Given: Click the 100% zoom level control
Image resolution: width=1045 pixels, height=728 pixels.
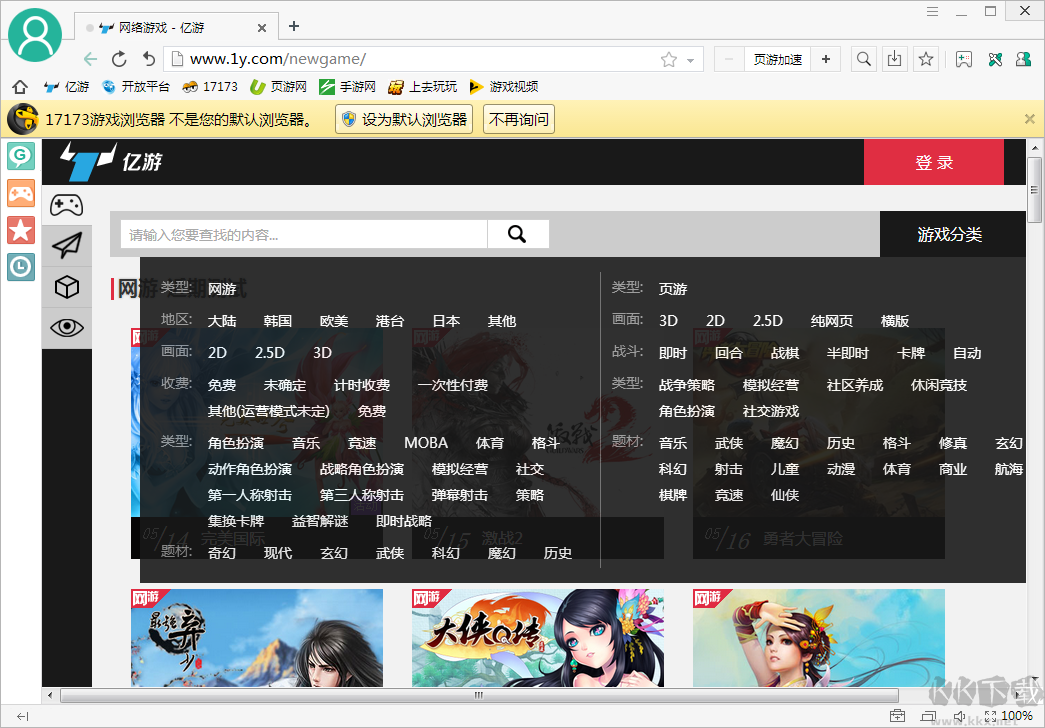Looking at the screenshot, I should (x=1017, y=716).
